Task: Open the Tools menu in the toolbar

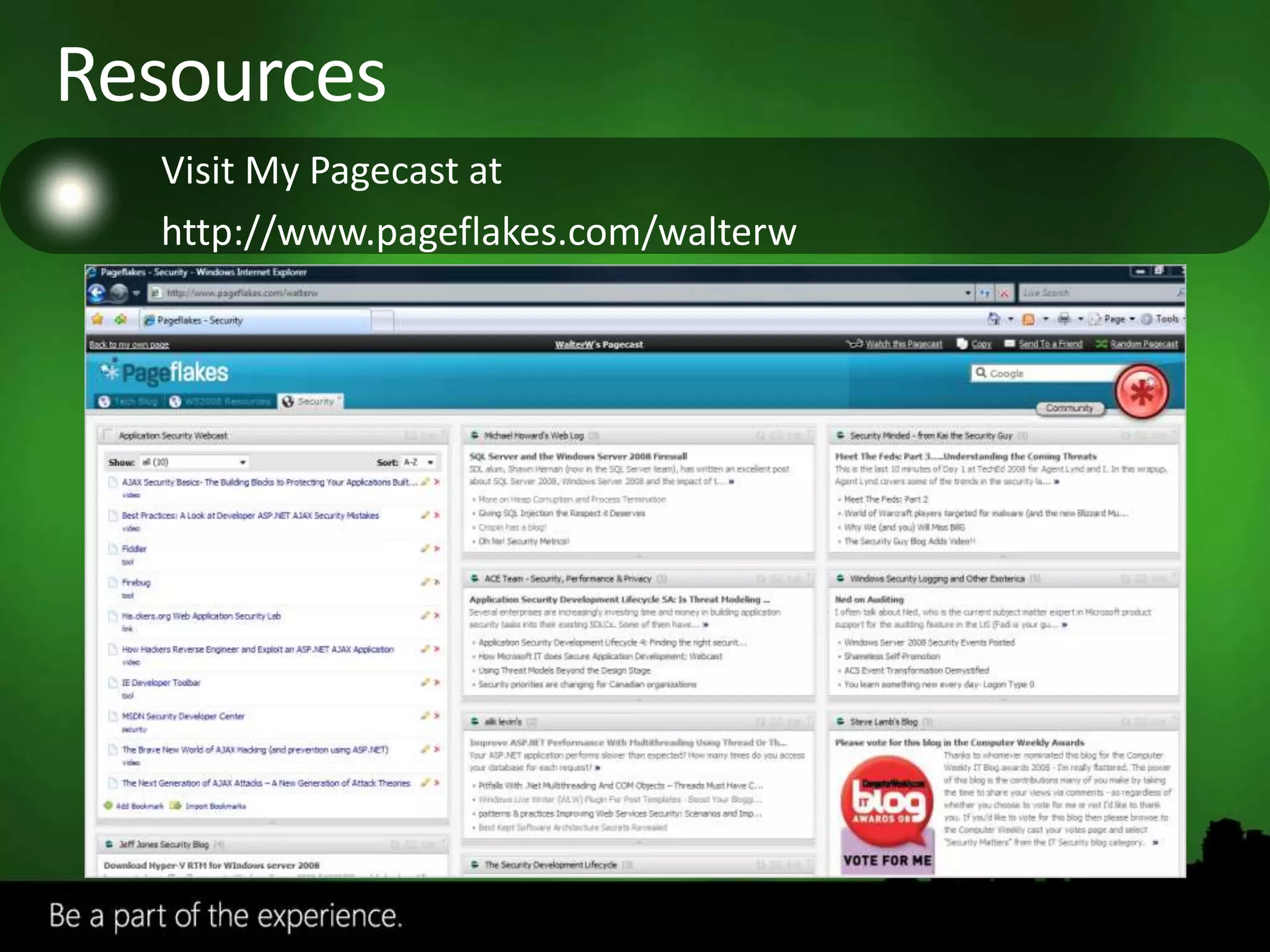Action: (x=1161, y=319)
